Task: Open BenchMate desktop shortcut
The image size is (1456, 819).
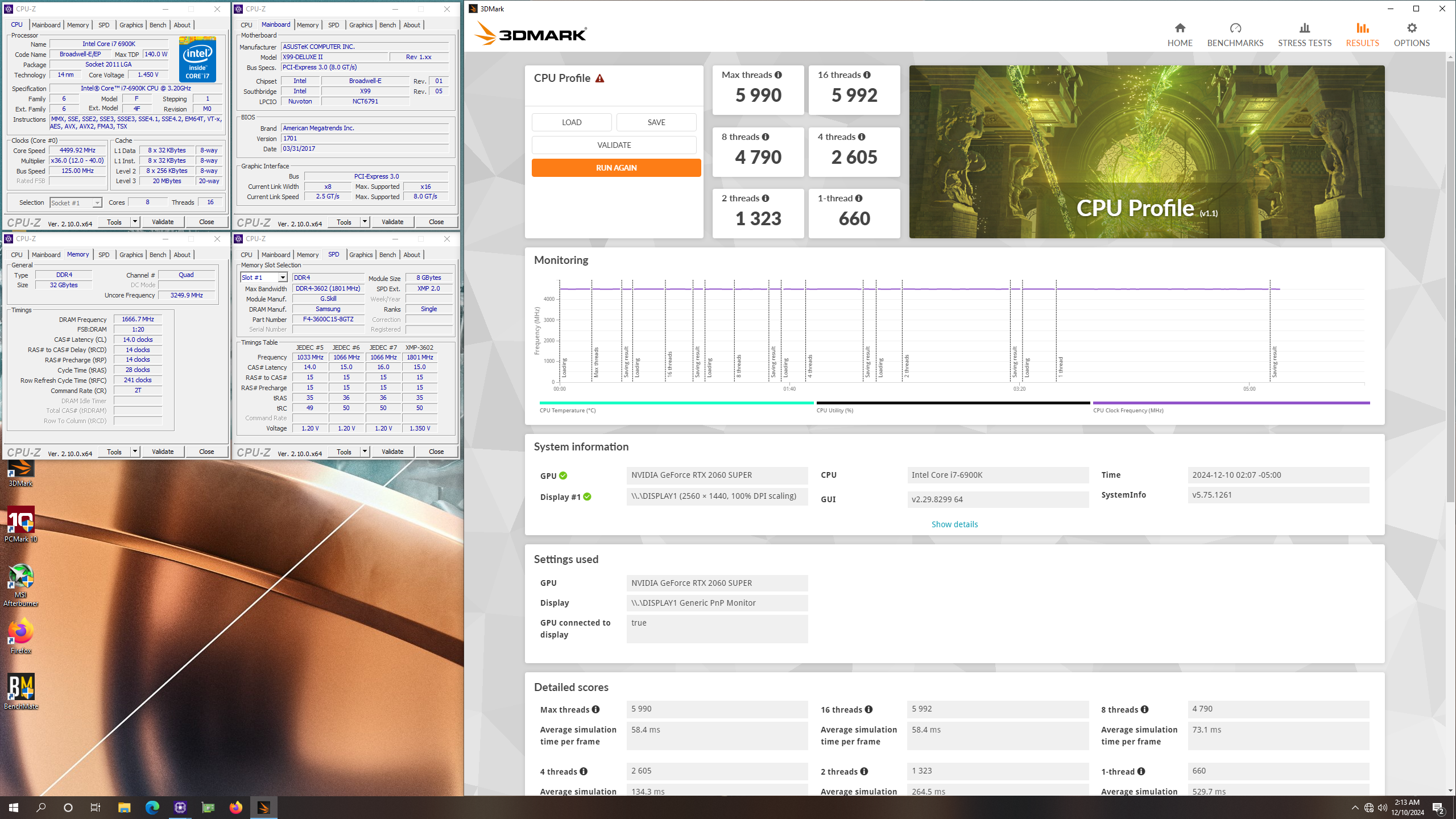Action: point(20,692)
